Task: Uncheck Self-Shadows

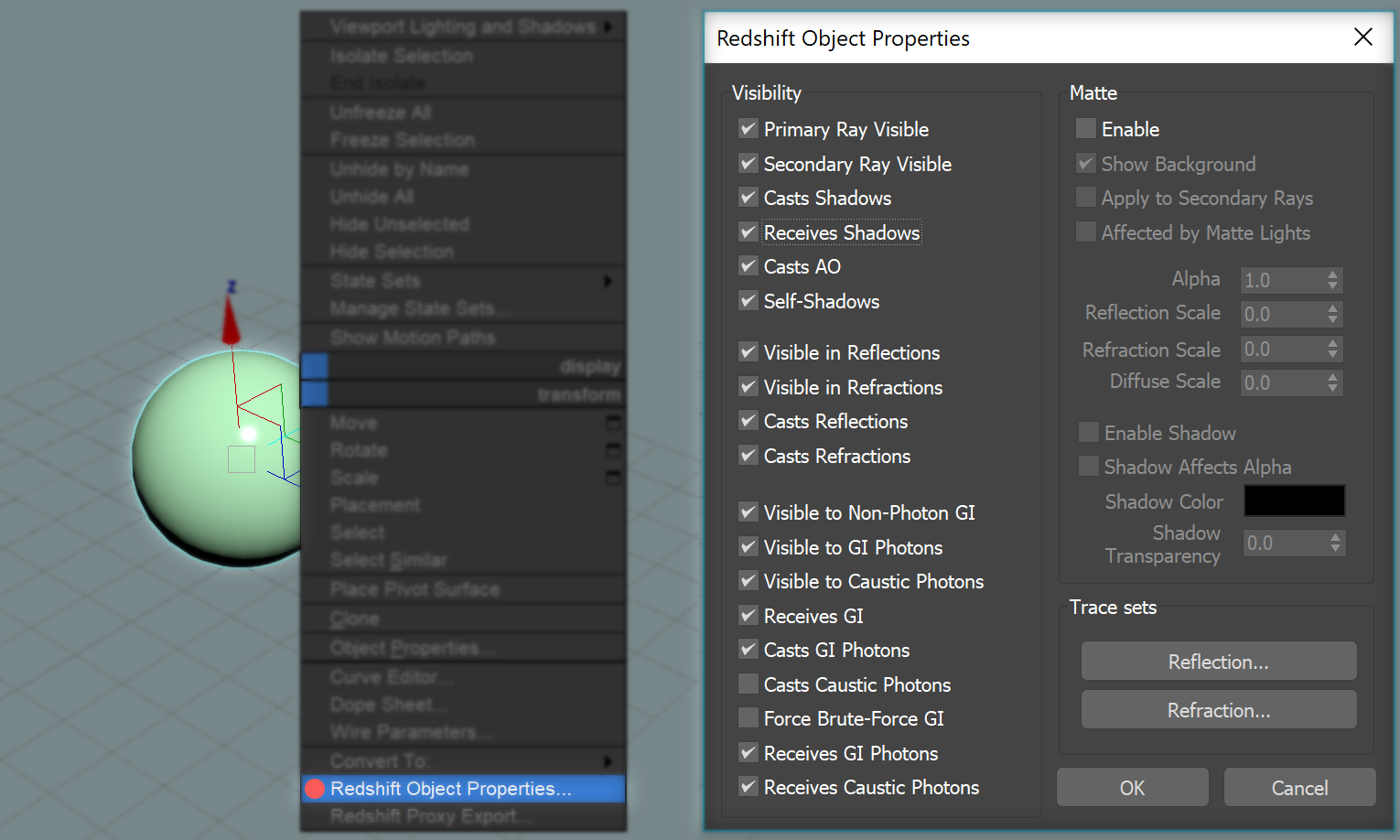Action: click(748, 301)
